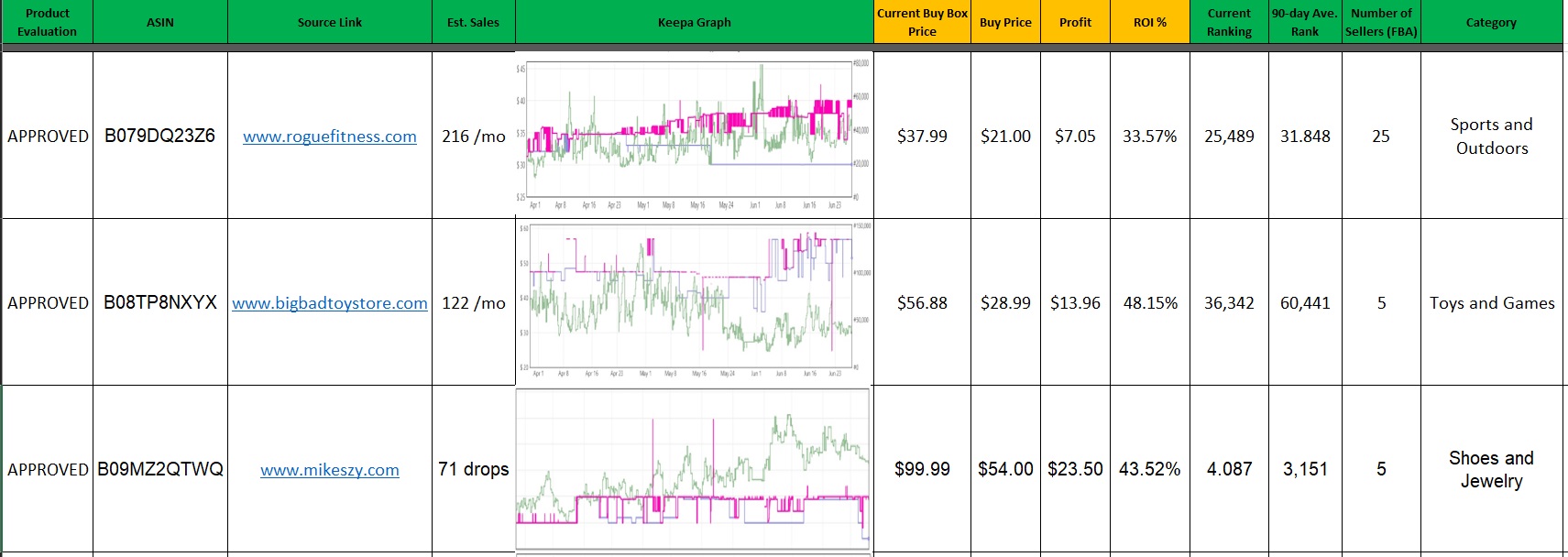The image size is (1568, 557).
Task: Select the 31.848 average rank cell
Action: (x=1305, y=136)
